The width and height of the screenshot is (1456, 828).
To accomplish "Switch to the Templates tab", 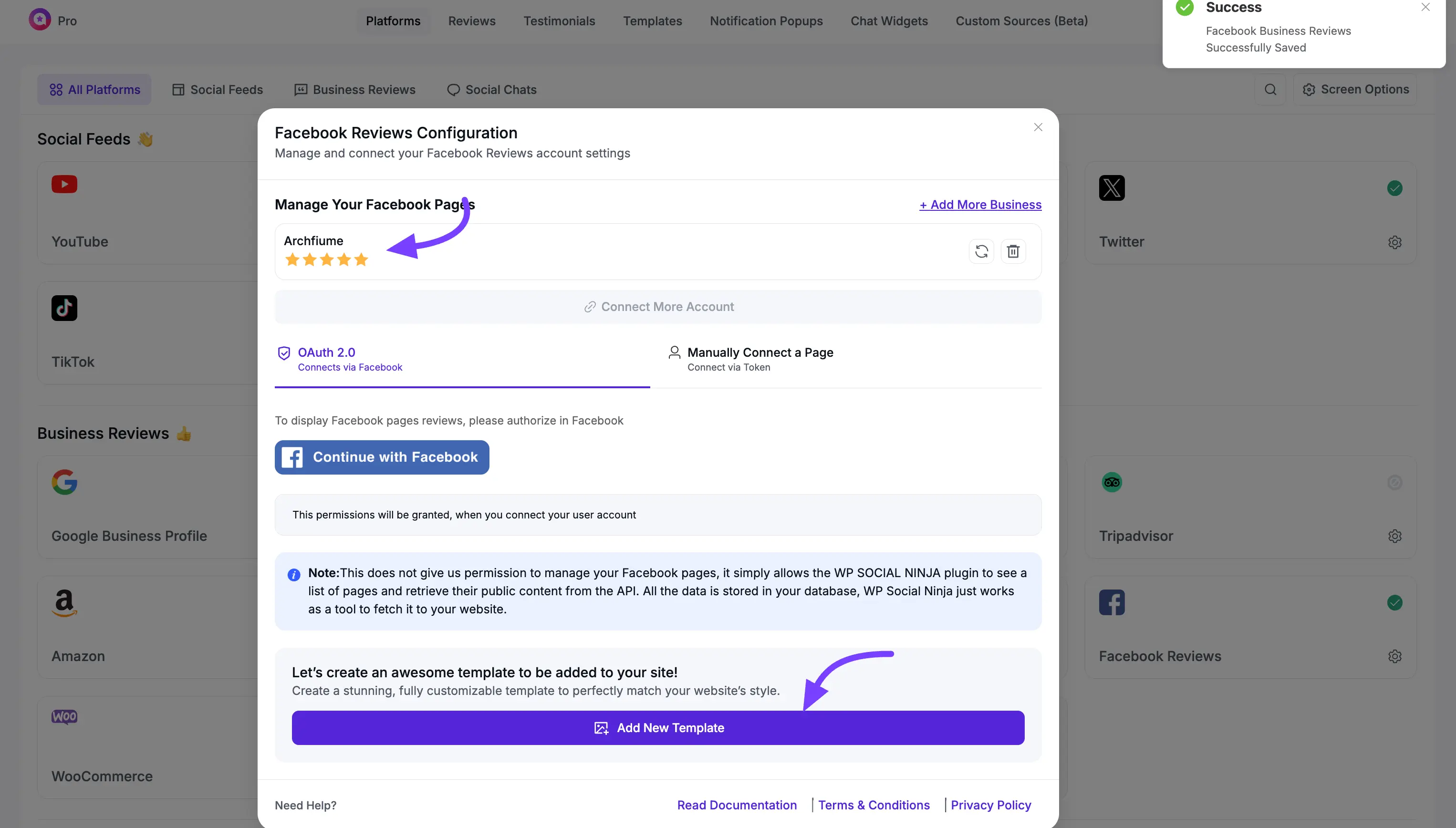I will pyautogui.click(x=652, y=21).
